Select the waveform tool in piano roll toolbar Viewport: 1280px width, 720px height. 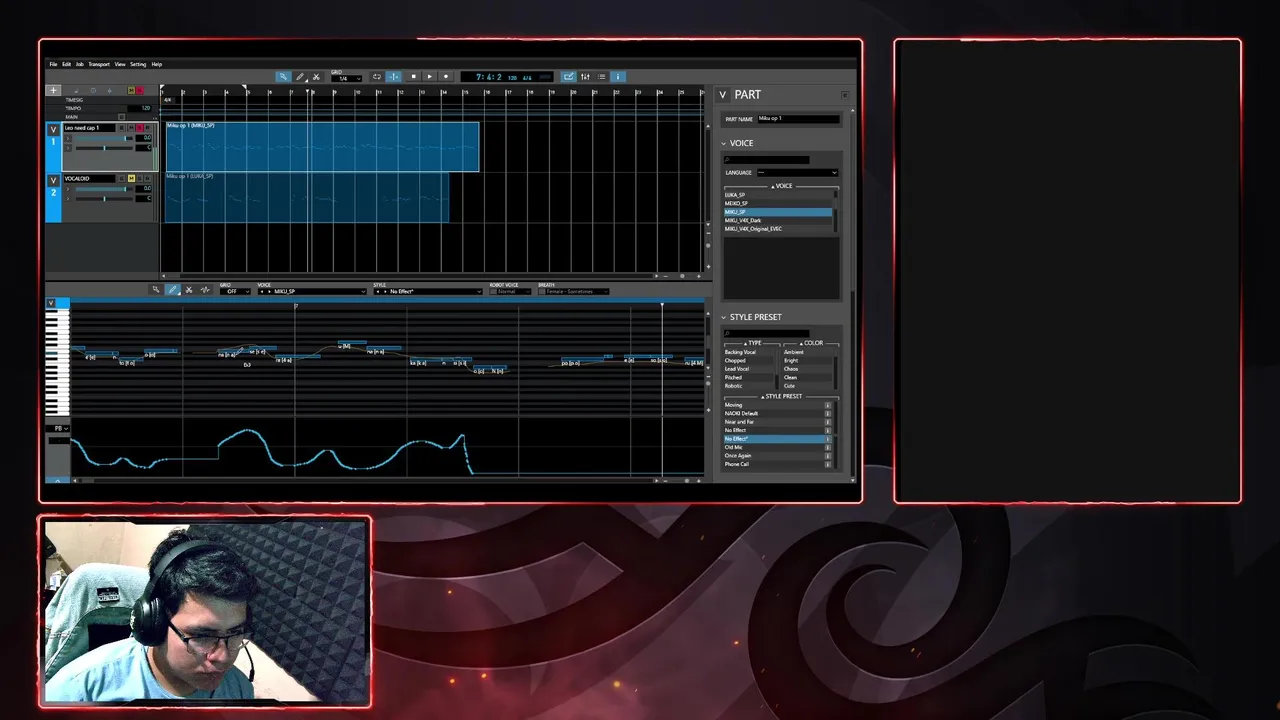click(x=205, y=290)
